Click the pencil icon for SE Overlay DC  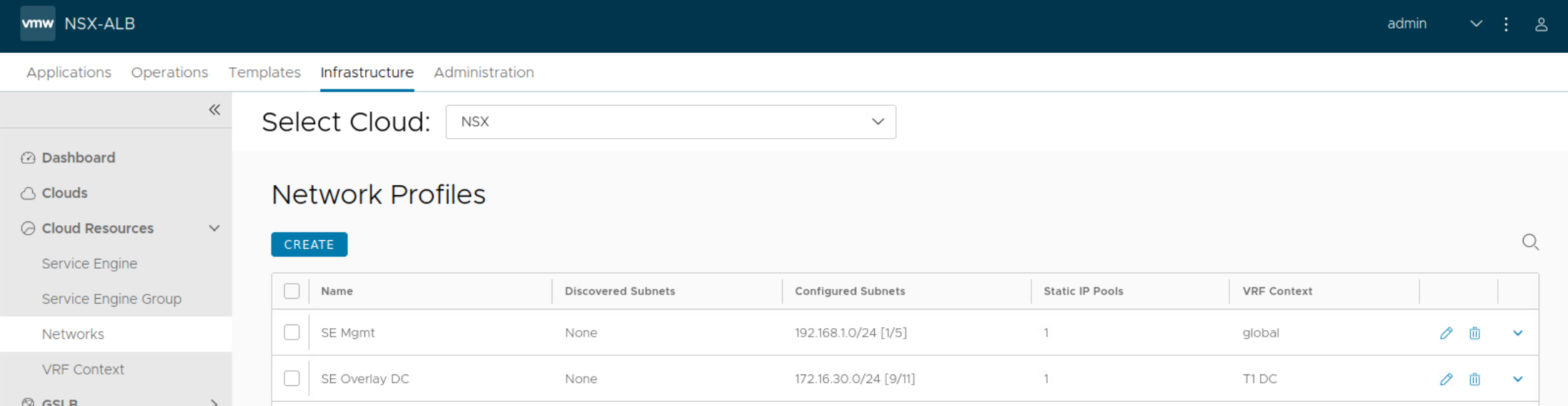pos(1446,379)
